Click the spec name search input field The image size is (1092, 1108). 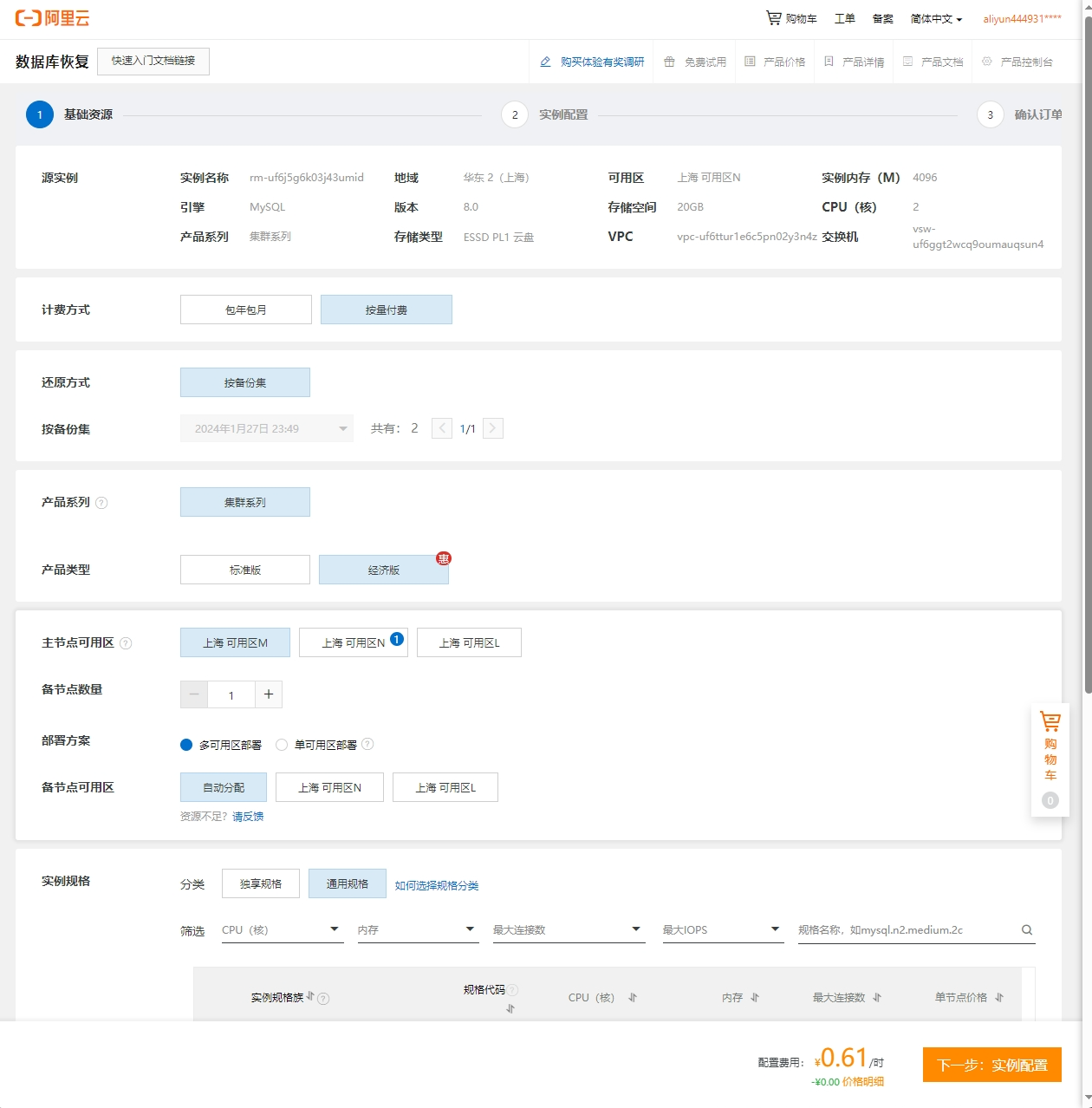point(906,930)
